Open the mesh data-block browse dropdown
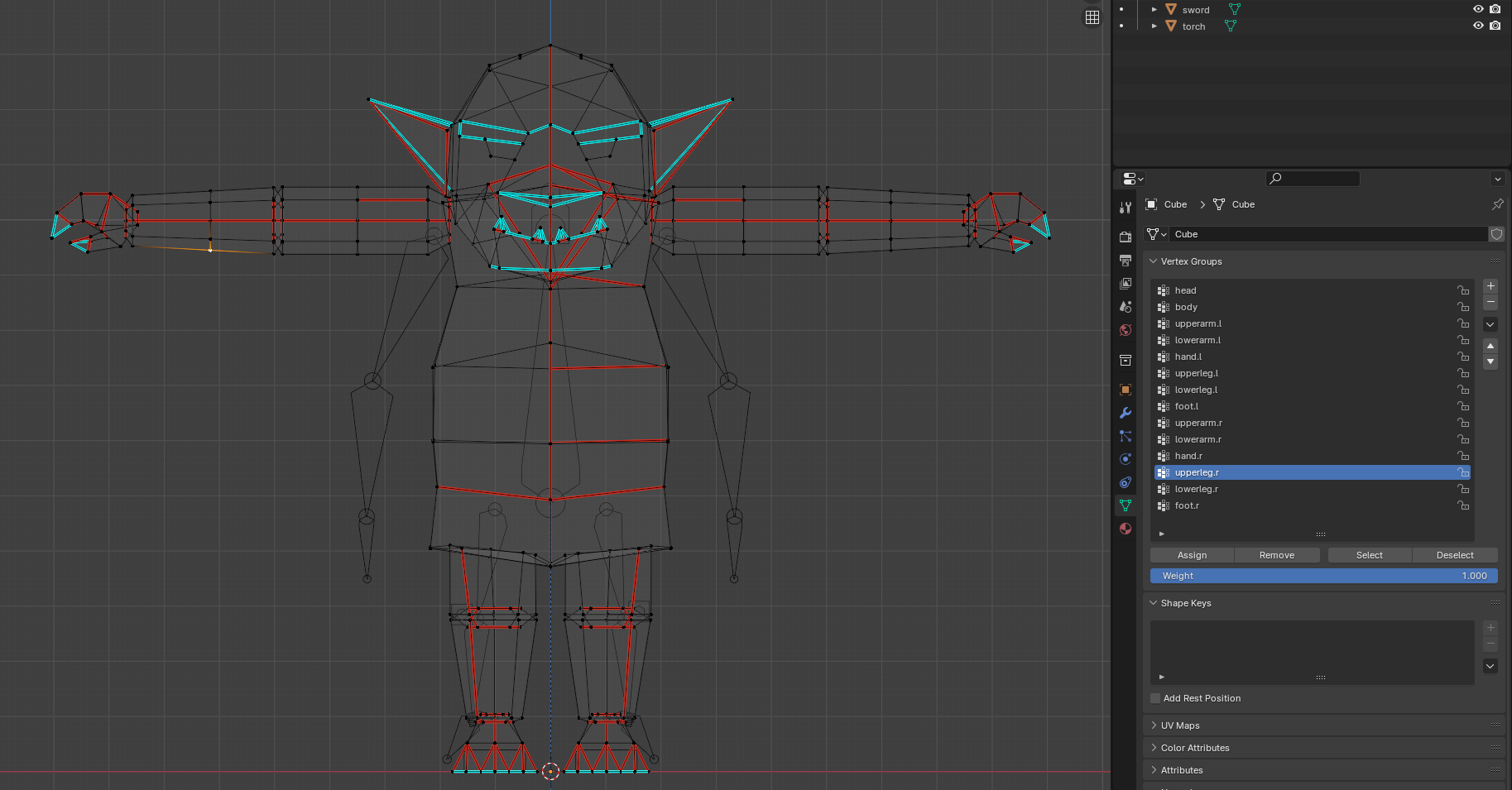Image resolution: width=1512 pixels, height=790 pixels. [x=1156, y=234]
